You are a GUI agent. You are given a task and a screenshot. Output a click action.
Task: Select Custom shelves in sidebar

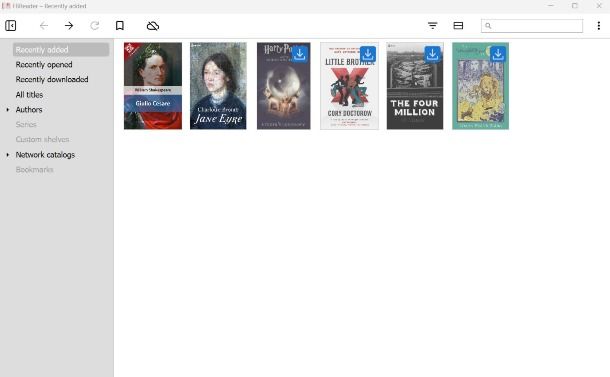click(42, 139)
